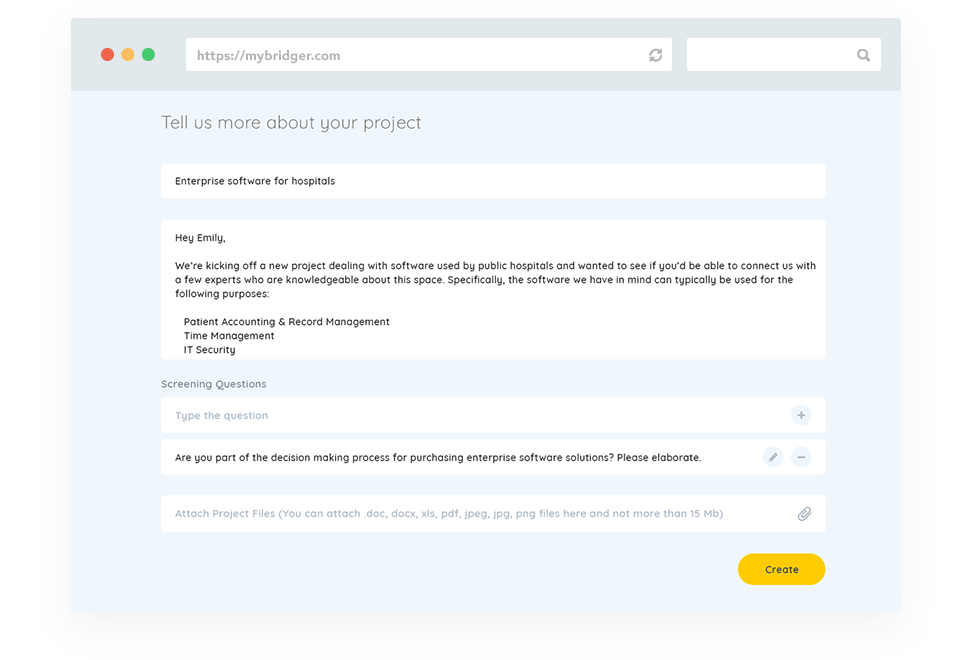Click the page heading text
The image size is (973, 660).
click(291, 122)
